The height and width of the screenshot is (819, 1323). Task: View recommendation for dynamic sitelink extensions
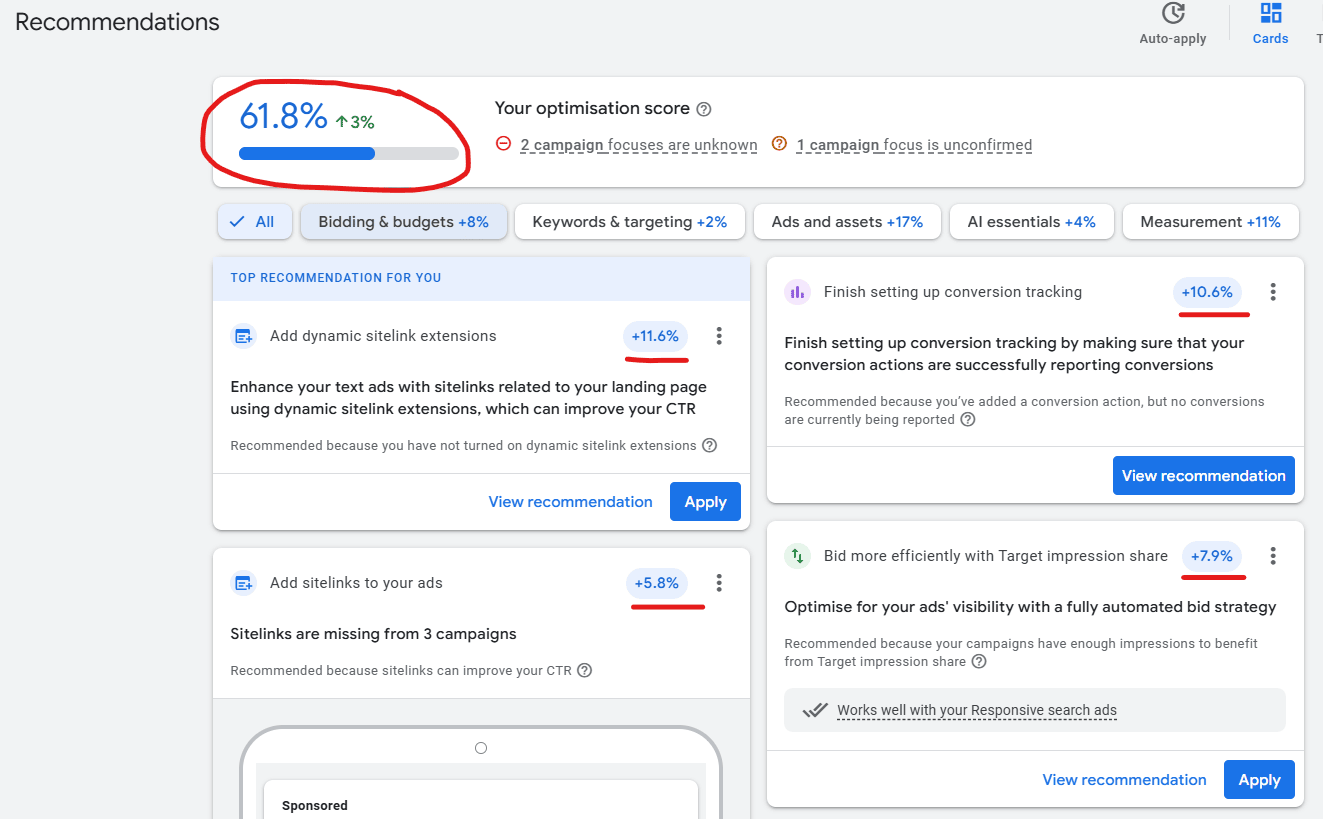(x=570, y=502)
